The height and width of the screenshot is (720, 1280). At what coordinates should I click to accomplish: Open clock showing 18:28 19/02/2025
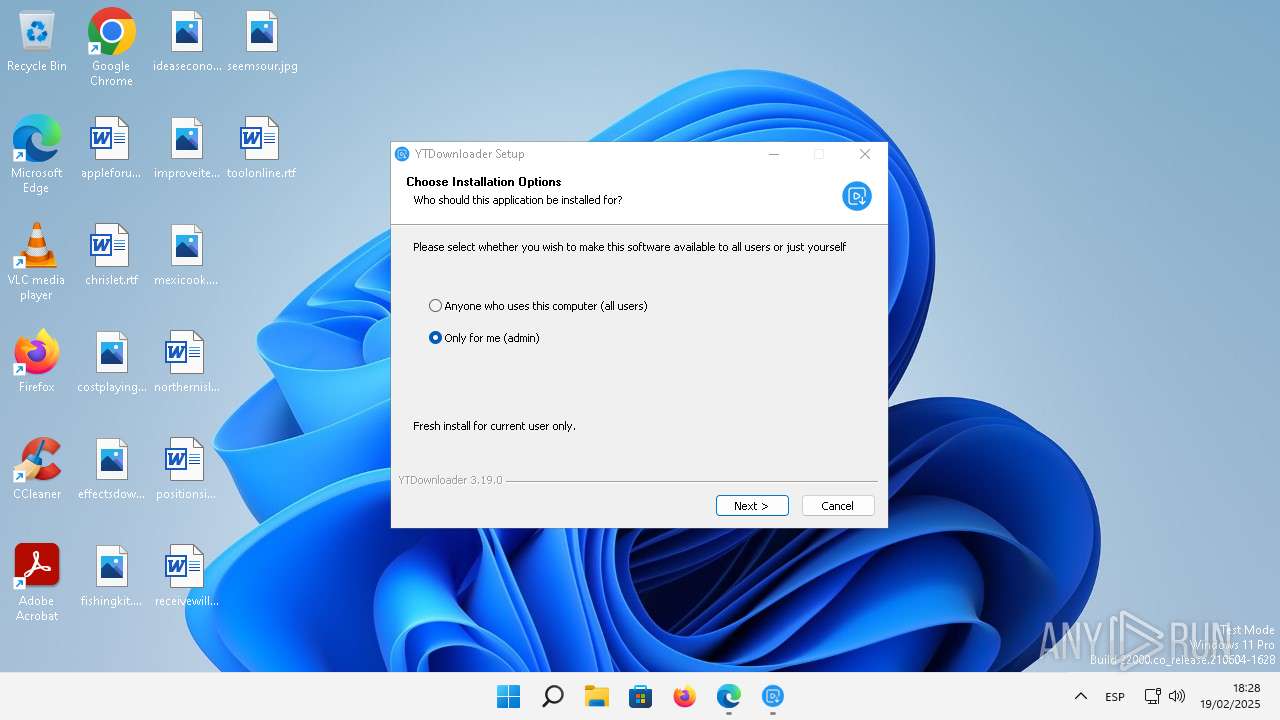coord(1231,696)
